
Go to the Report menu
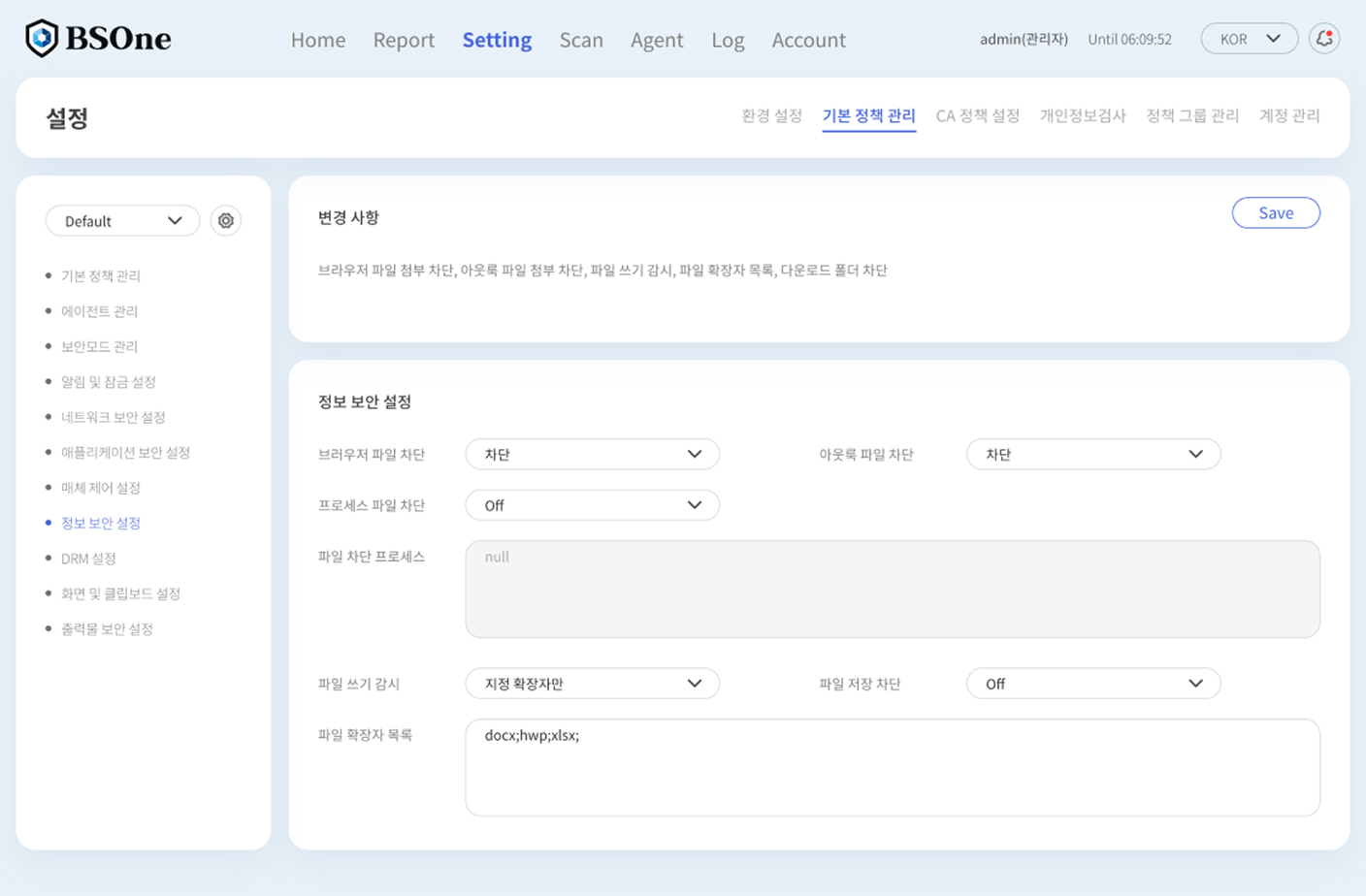point(404,40)
